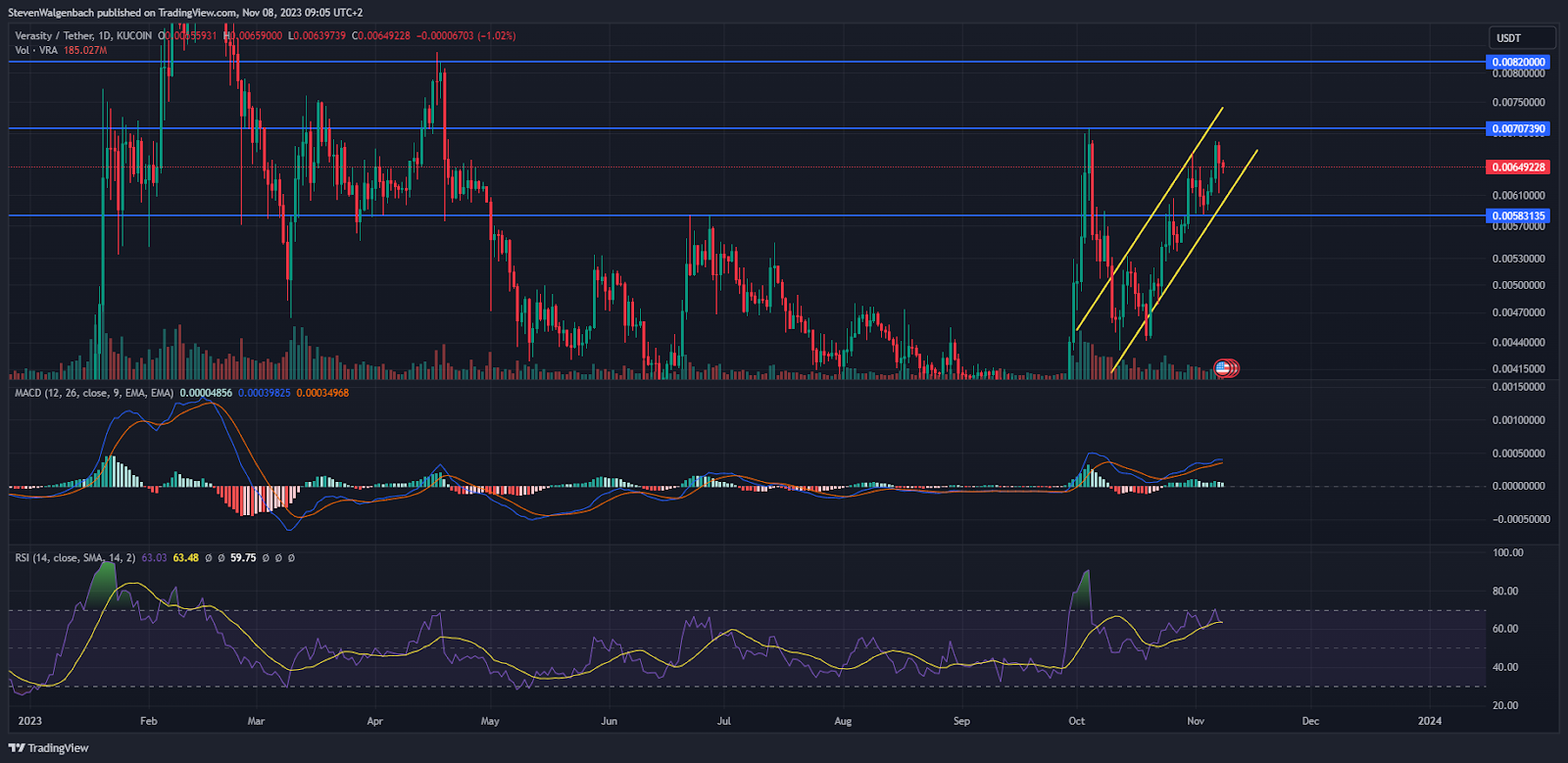Open the USDT currency dropdown

[1520, 38]
